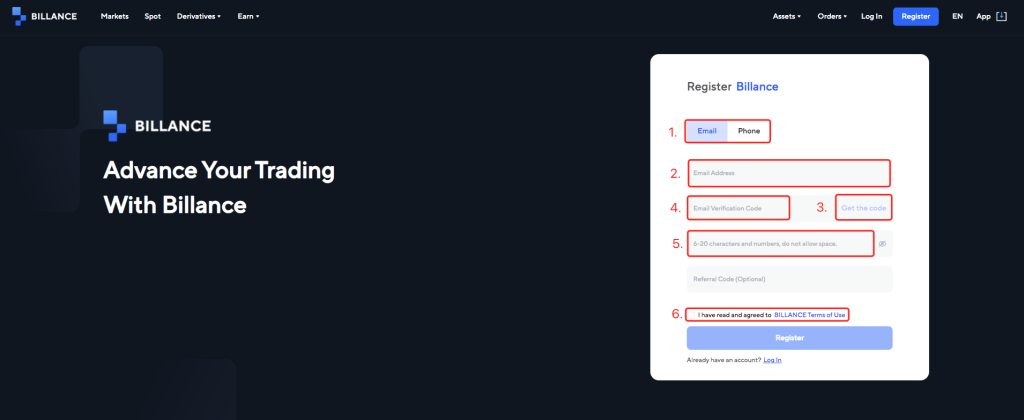Click the Email Address input field

point(788,174)
